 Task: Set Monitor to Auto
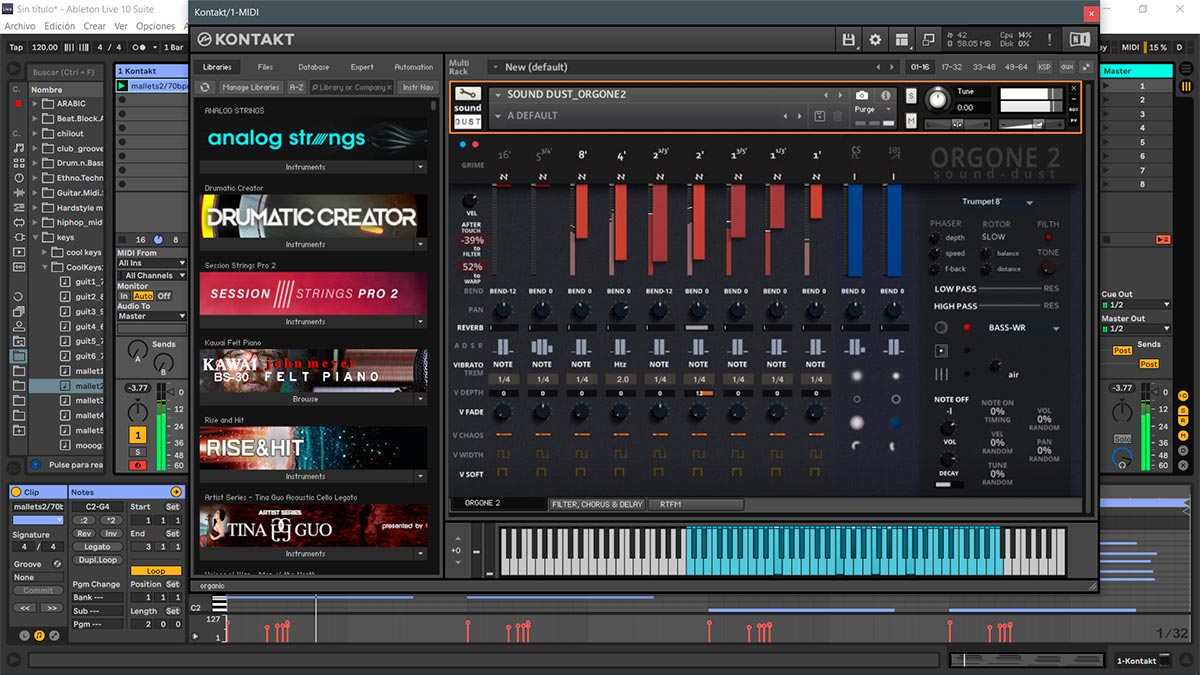tap(143, 296)
